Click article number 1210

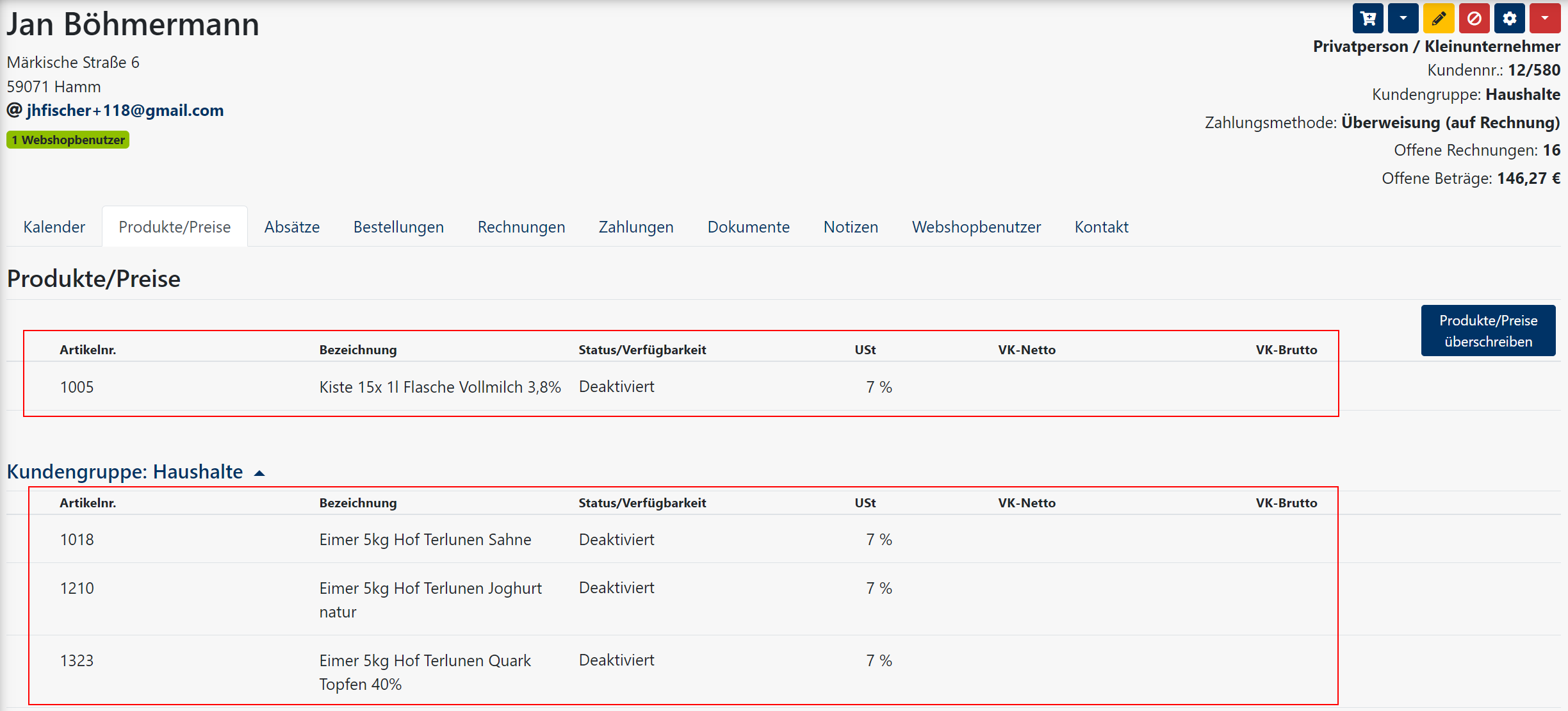point(77,588)
